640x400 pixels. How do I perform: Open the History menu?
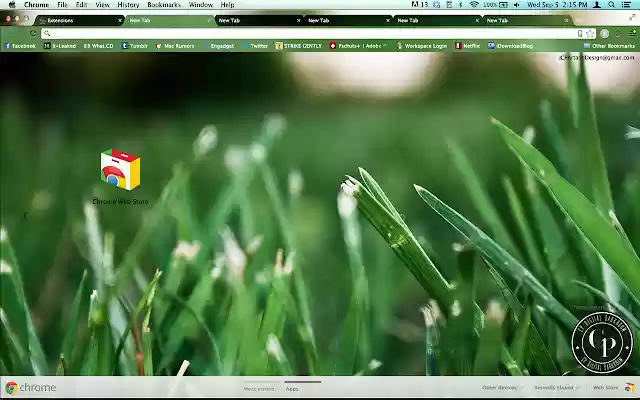coord(128,4)
